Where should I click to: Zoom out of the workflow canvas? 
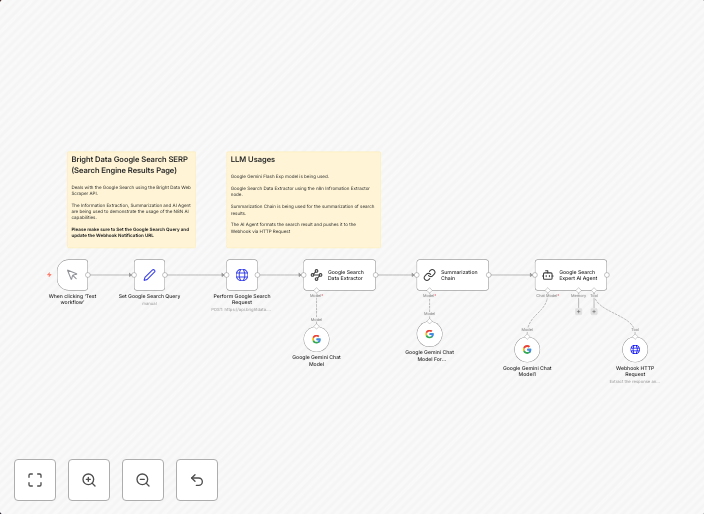click(143, 480)
